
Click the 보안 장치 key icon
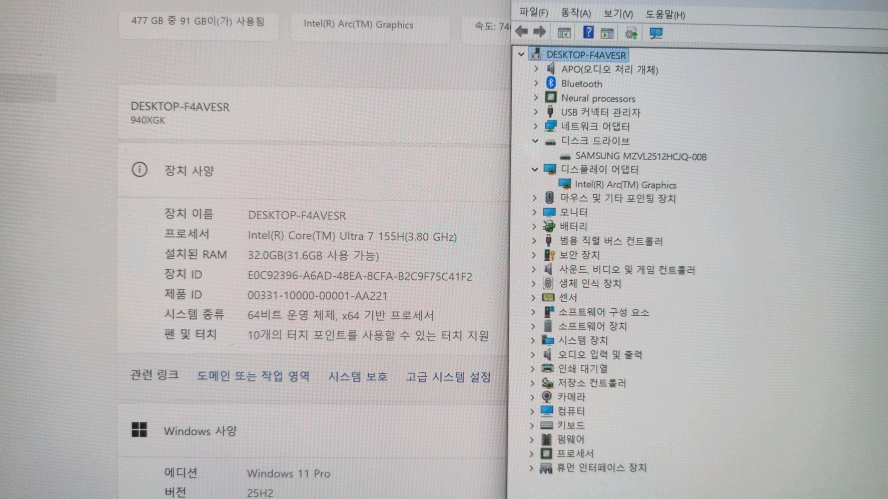(x=549, y=255)
